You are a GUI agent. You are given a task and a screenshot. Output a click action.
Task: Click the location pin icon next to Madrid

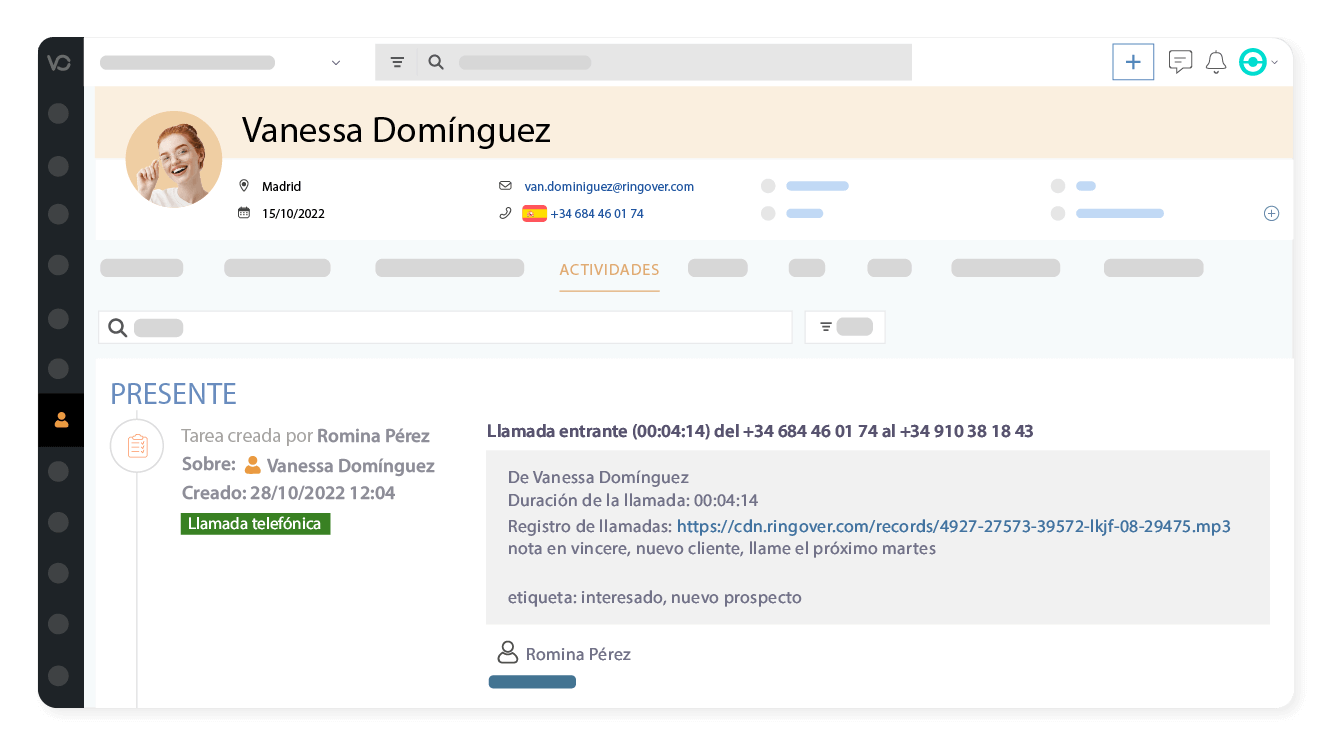[x=243, y=185]
